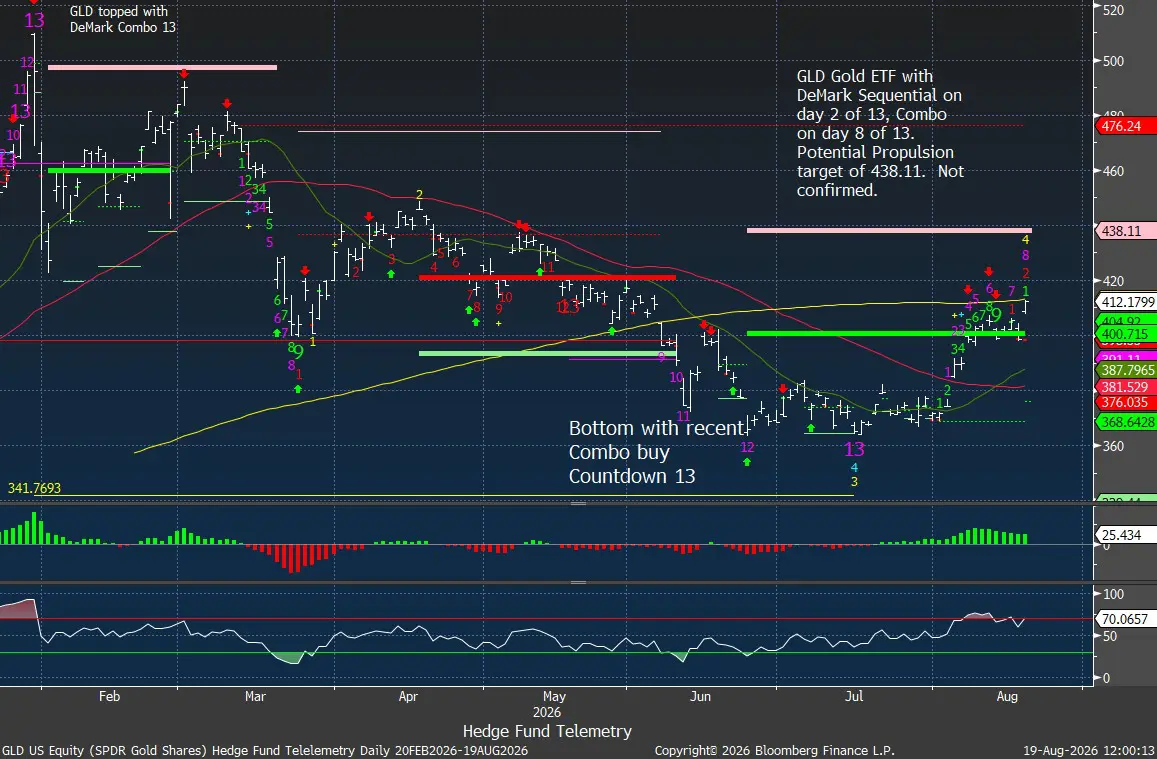This screenshot has width=1157, height=759.
Task: Select the thick pink line at the 438.11 level
Action: click(889, 230)
